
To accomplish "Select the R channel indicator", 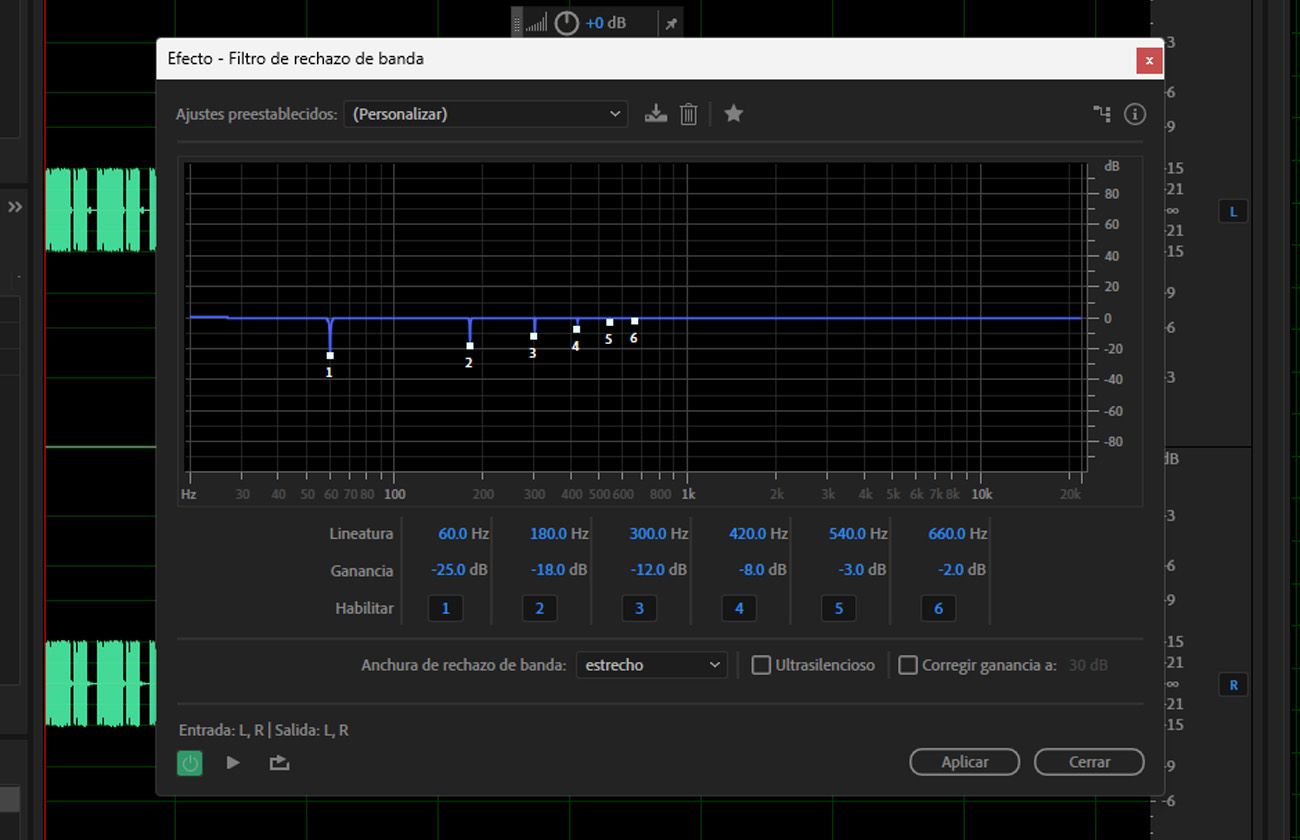I will click(x=1233, y=685).
